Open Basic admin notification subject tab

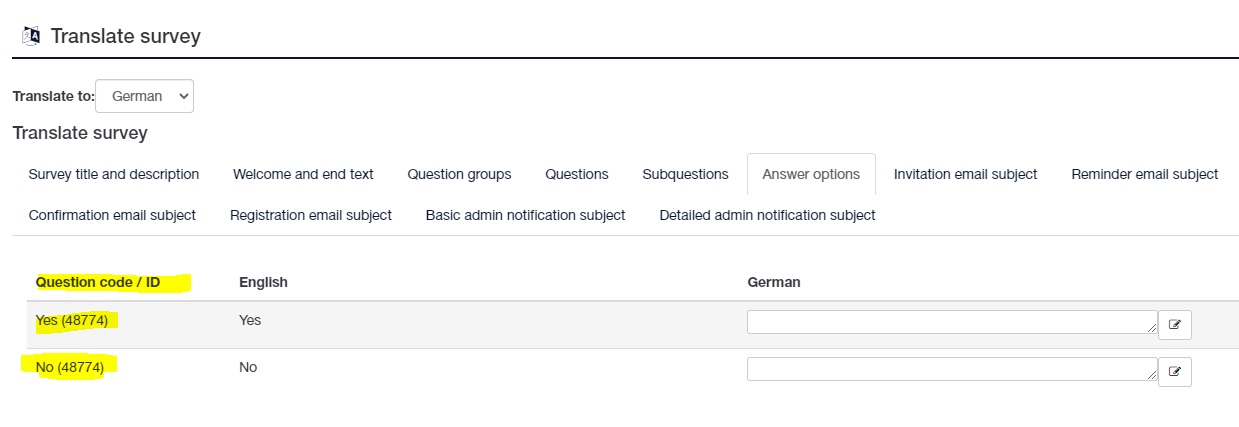click(x=525, y=215)
